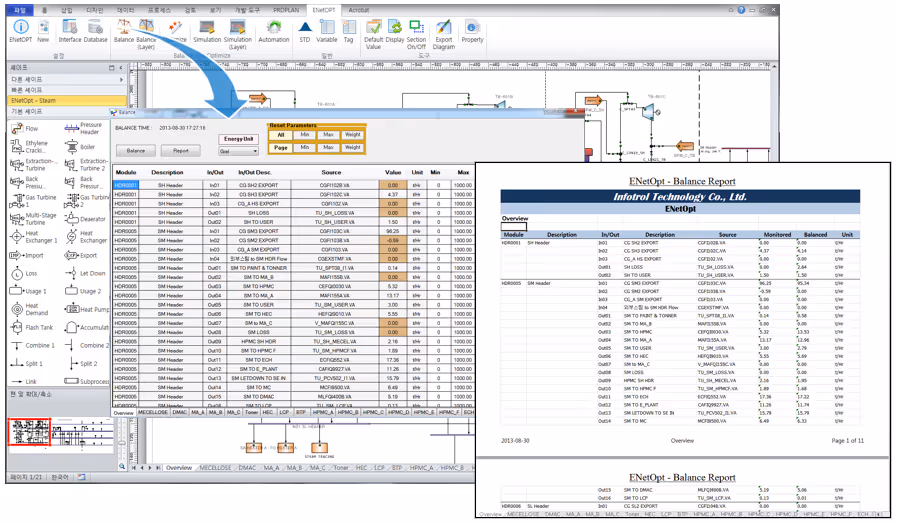Click zoom magnifier icon near page tabs
Screen dimensions: 897x523
(122, 467)
